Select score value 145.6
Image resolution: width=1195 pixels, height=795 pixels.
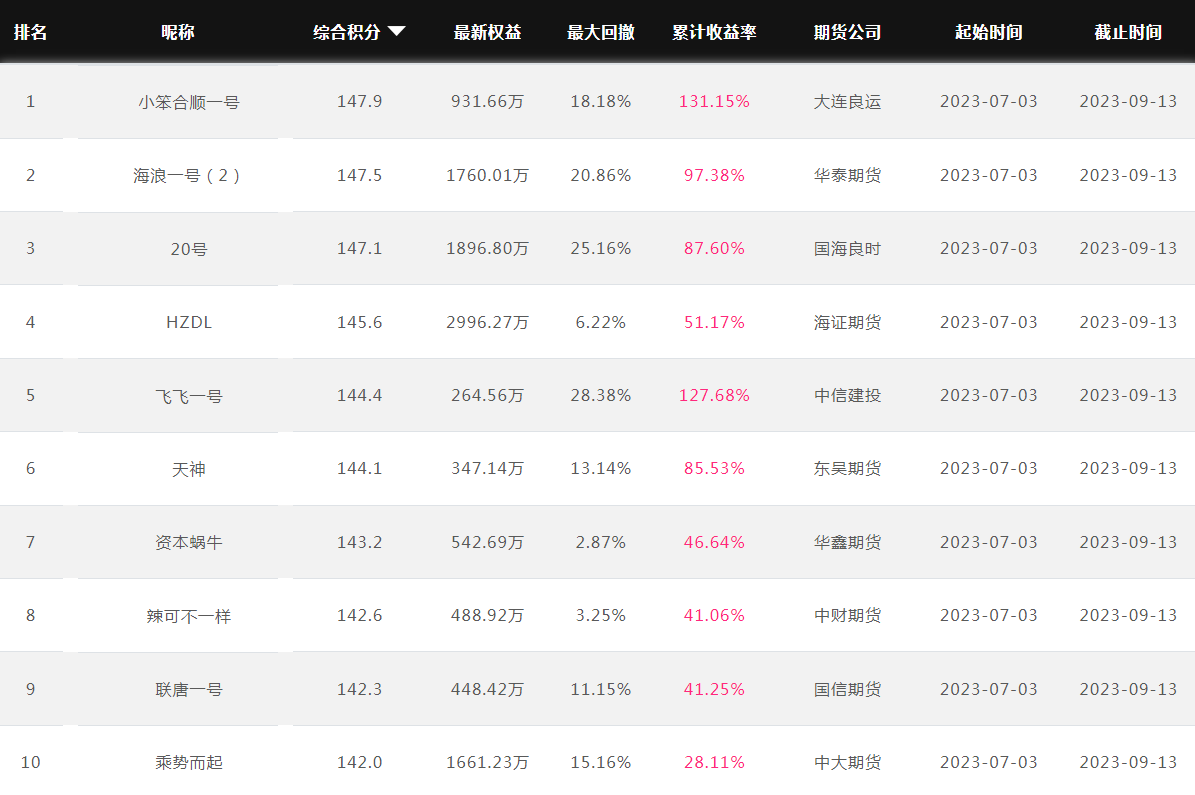coord(360,322)
